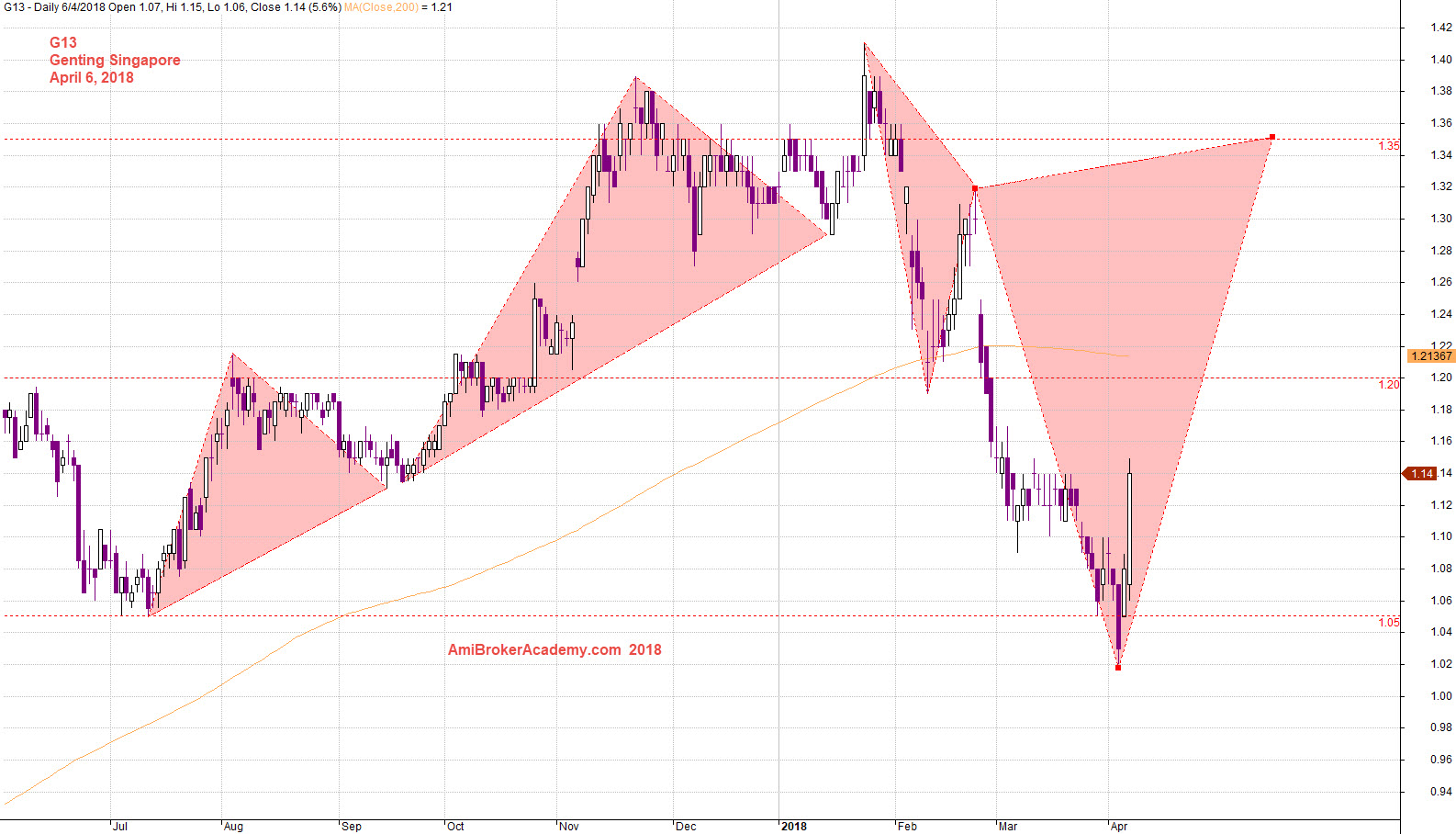Image resolution: width=1456 pixels, height=834 pixels.
Task: Click the Jul label on time axis
Action: tap(120, 827)
